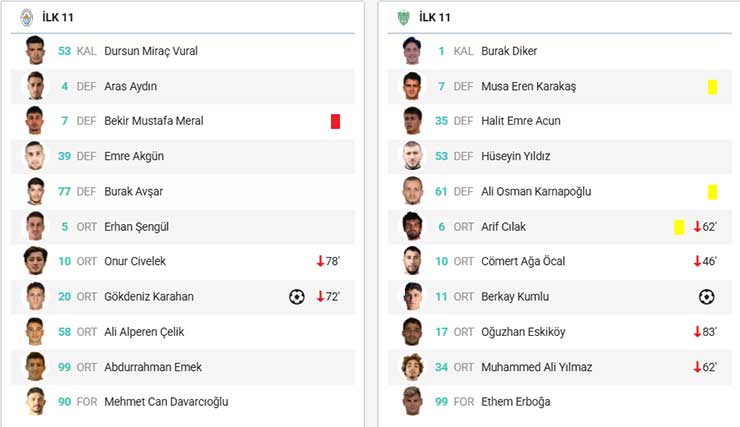Image resolution: width=740 pixels, height=427 pixels.
Task: Click Ali Osman Karnapoğlu's yellow card icon
Action: coord(712,191)
